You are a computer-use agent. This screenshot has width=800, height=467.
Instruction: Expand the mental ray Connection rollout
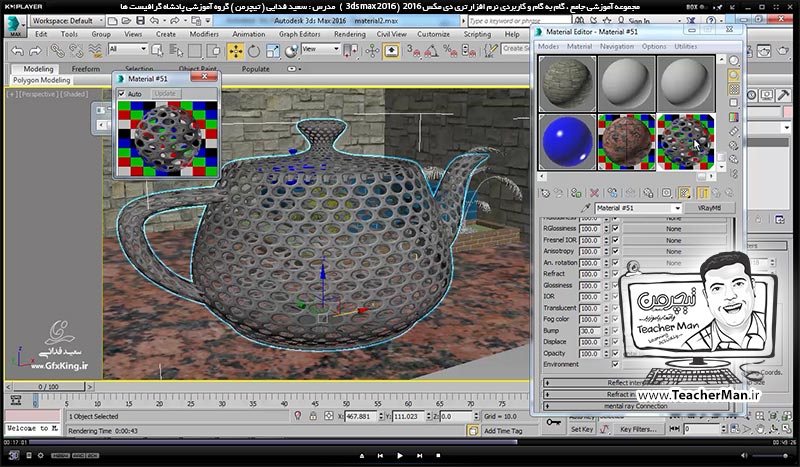tap(637, 406)
